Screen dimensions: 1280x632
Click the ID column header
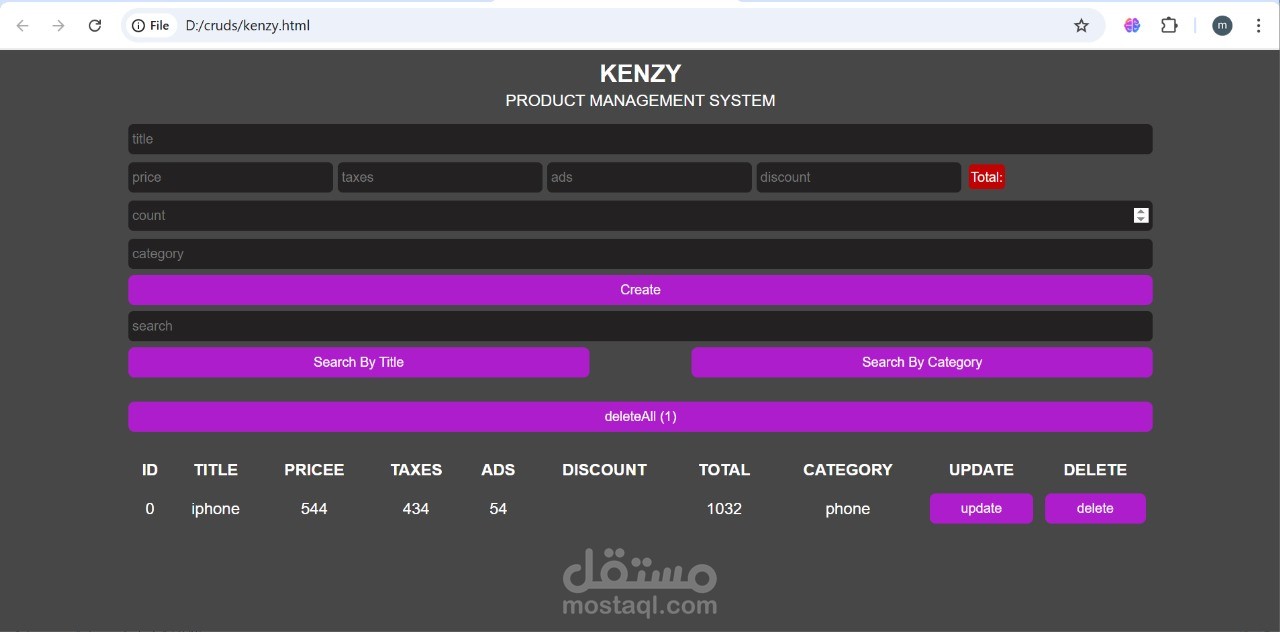(150, 470)
